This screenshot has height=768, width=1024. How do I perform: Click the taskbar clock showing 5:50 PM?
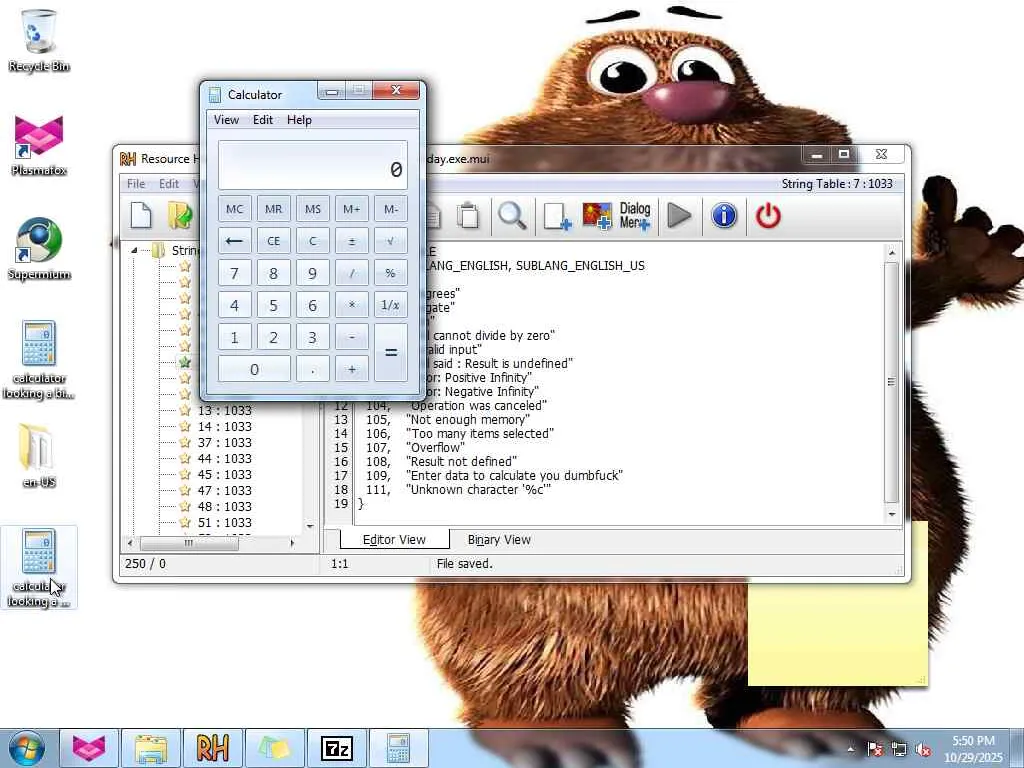pos(973,748)
